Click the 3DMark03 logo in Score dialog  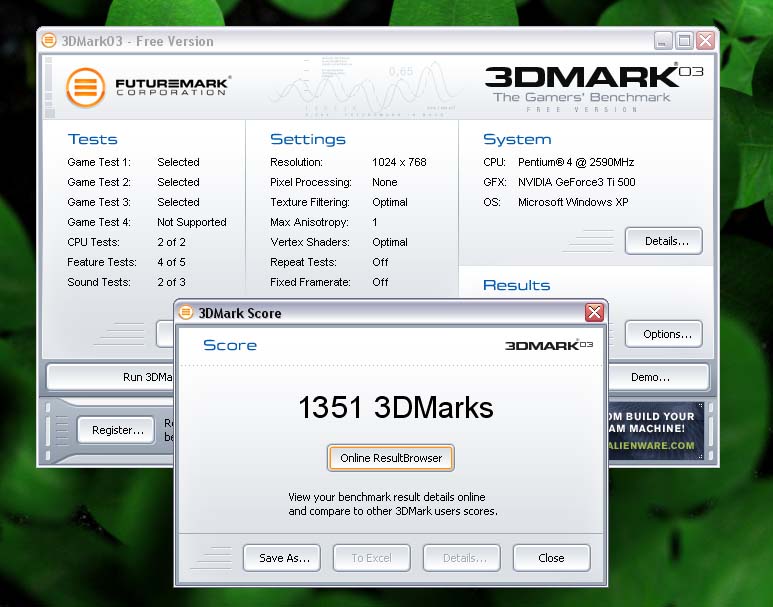click(549, 345)
